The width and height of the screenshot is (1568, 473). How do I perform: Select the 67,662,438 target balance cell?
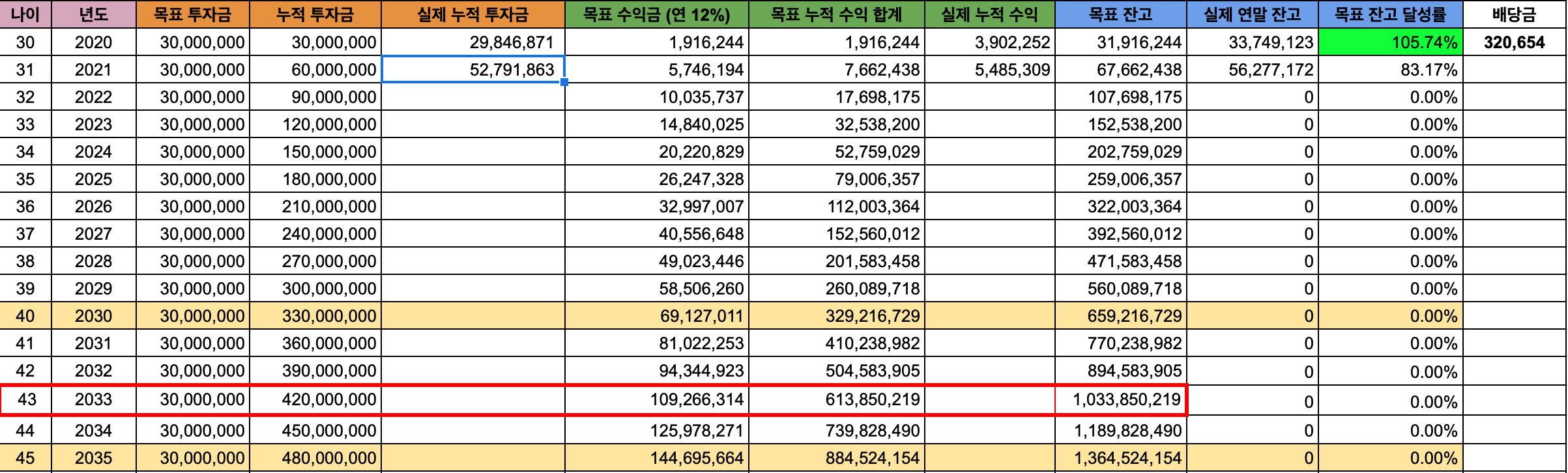1121,70
